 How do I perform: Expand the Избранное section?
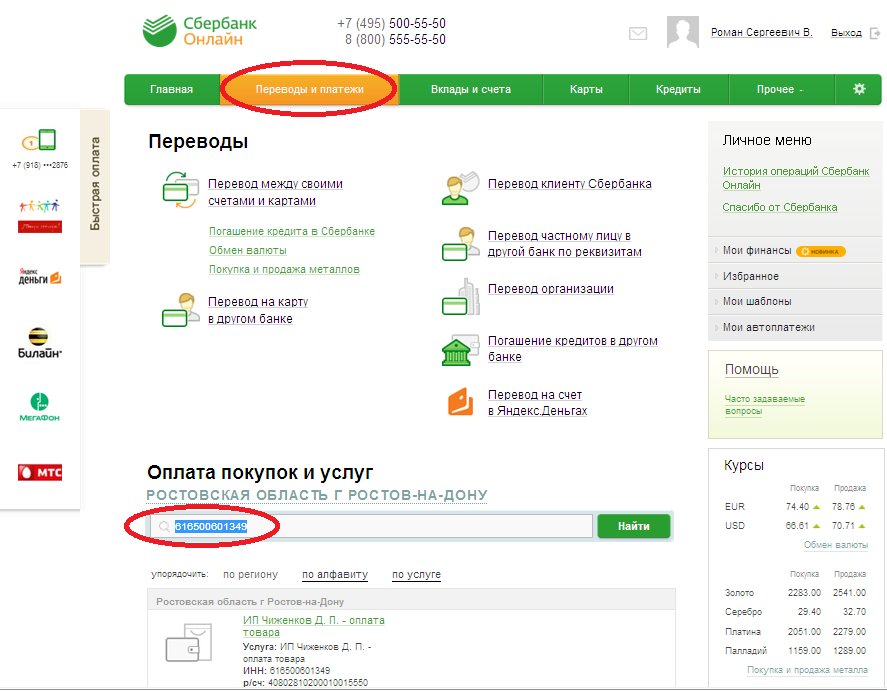pyautogui.click(x=750, y=276)
